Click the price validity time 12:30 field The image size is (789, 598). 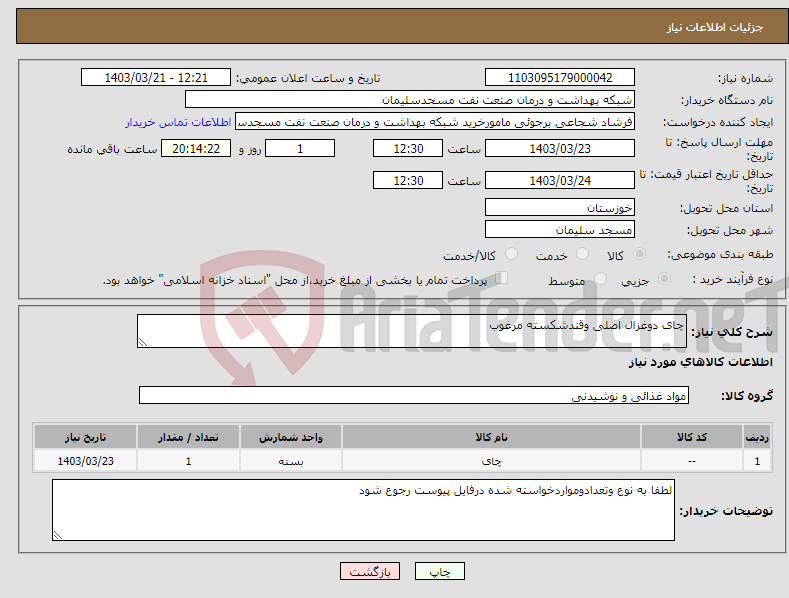(x=408, y=180)
